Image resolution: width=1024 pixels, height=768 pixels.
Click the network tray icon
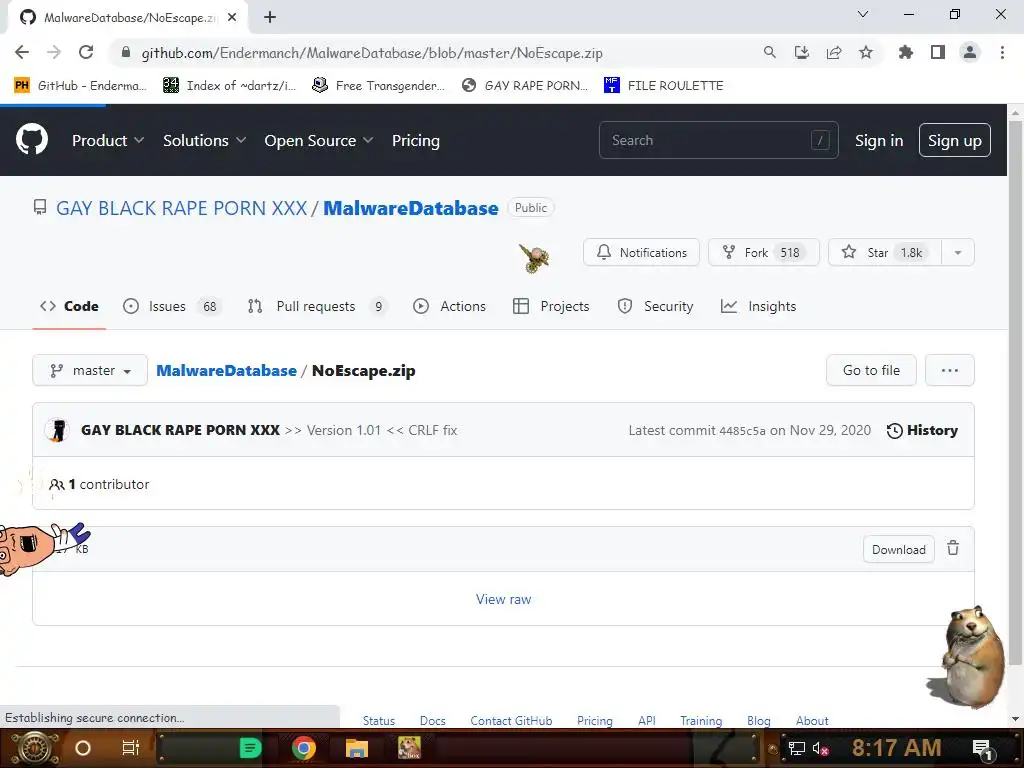[x=796, y=748]
